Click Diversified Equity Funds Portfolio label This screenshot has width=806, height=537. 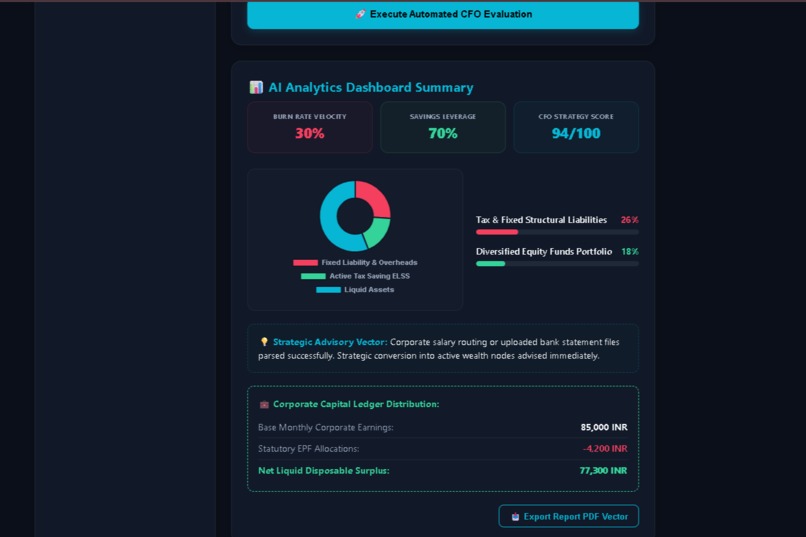[x=544, y=252]
